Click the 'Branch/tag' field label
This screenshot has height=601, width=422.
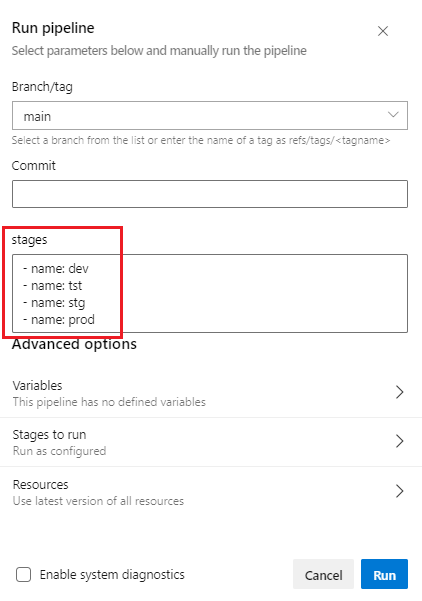42,87
